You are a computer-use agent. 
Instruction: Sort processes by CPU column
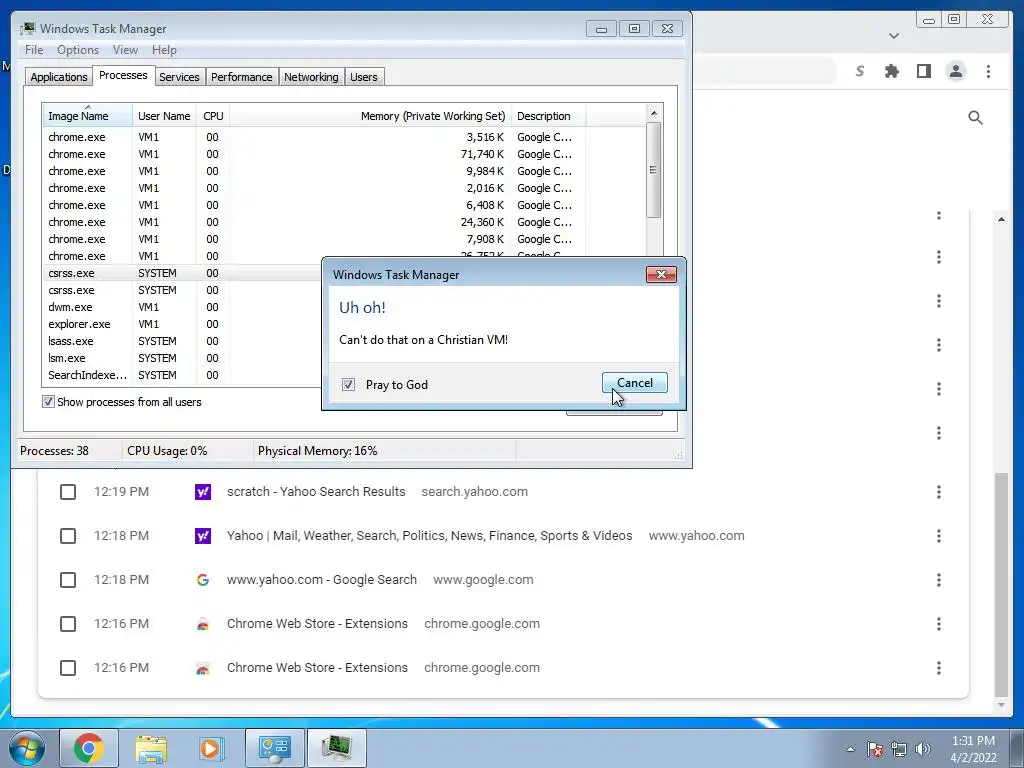(x=213, y=116)
